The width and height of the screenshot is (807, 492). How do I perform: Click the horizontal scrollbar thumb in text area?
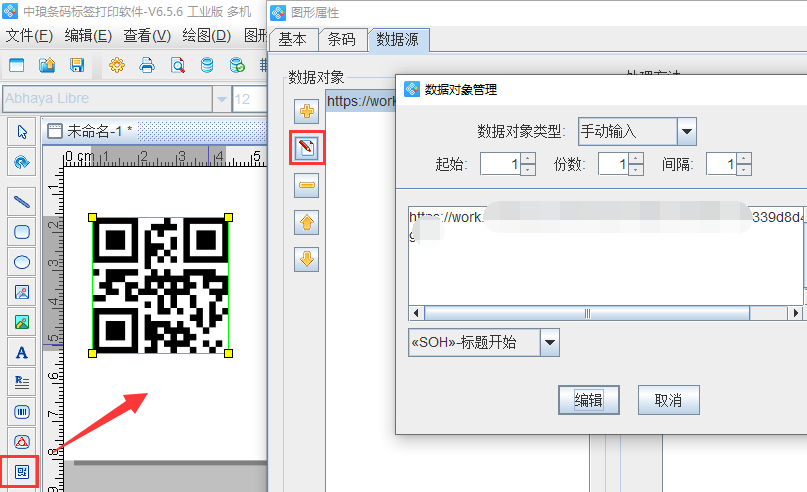[587, 313]
